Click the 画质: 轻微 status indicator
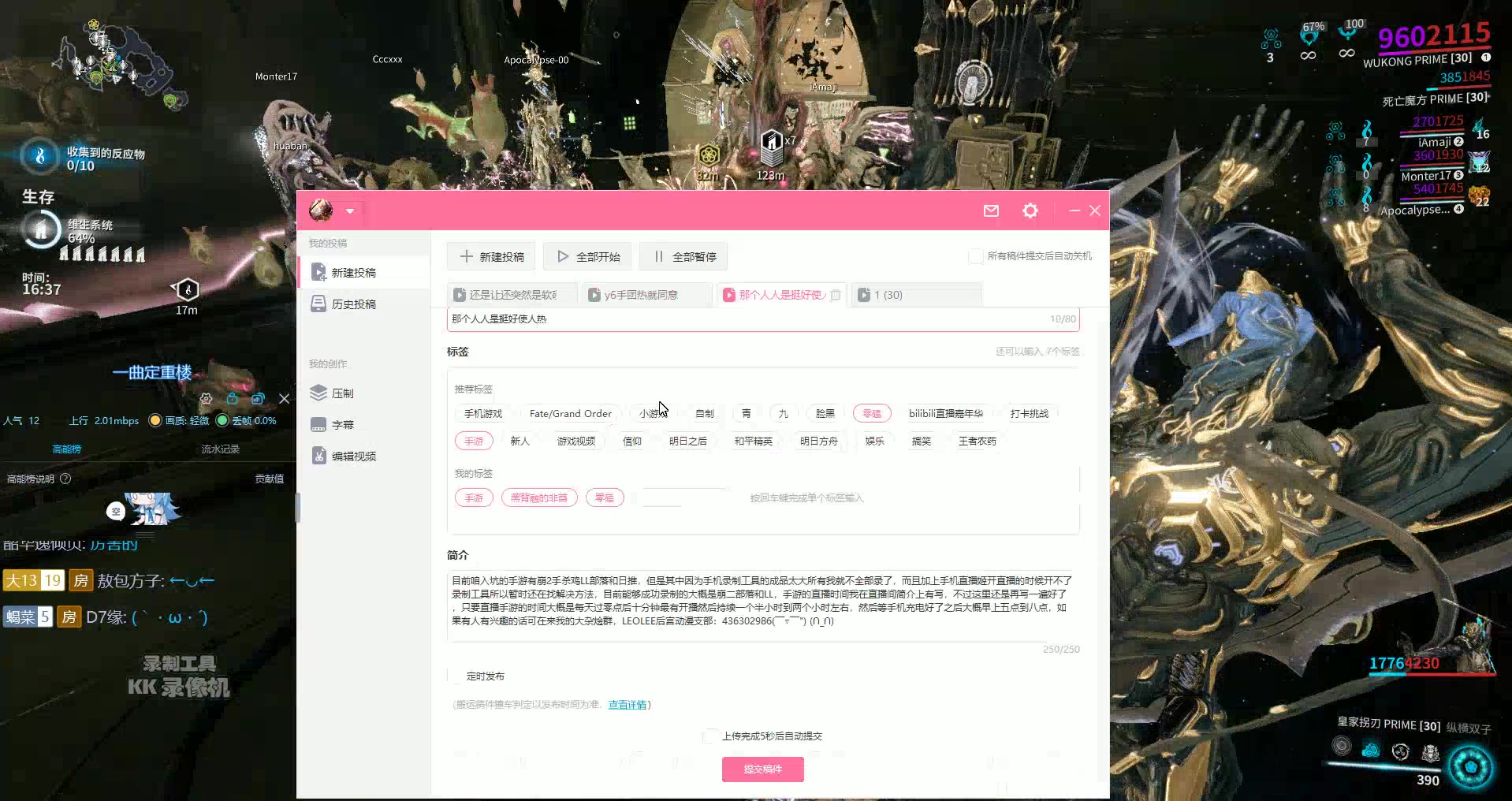Screen dimensions: 1512x801 (180, 421)
